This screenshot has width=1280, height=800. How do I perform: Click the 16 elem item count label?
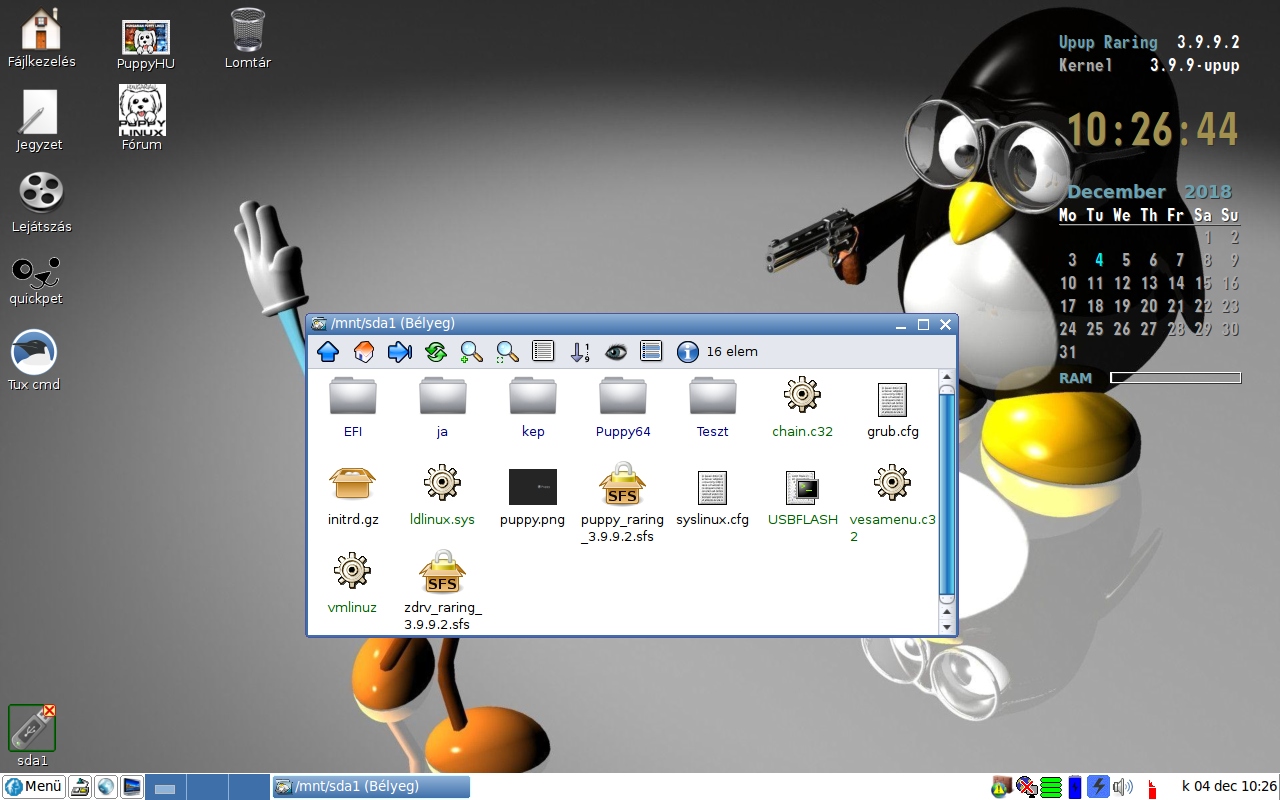[732, 352]
